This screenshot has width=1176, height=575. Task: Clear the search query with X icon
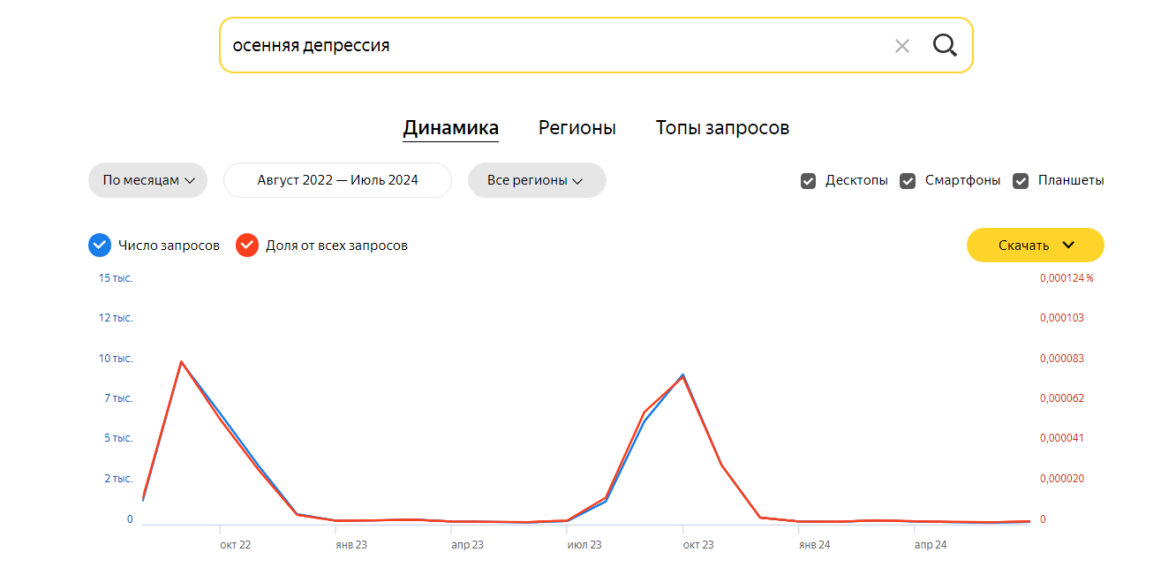(x=902, y=46)
